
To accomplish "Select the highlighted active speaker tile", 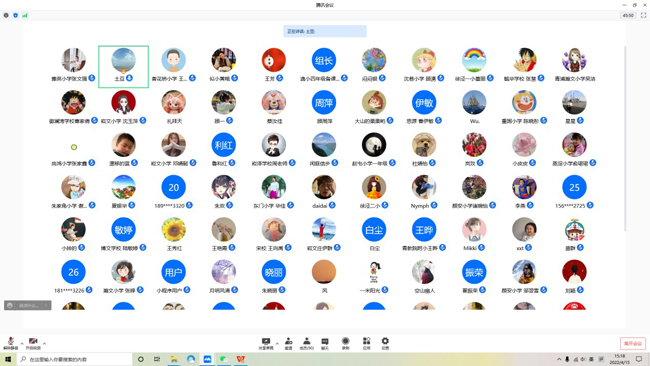I will click(x=124, y=66).
